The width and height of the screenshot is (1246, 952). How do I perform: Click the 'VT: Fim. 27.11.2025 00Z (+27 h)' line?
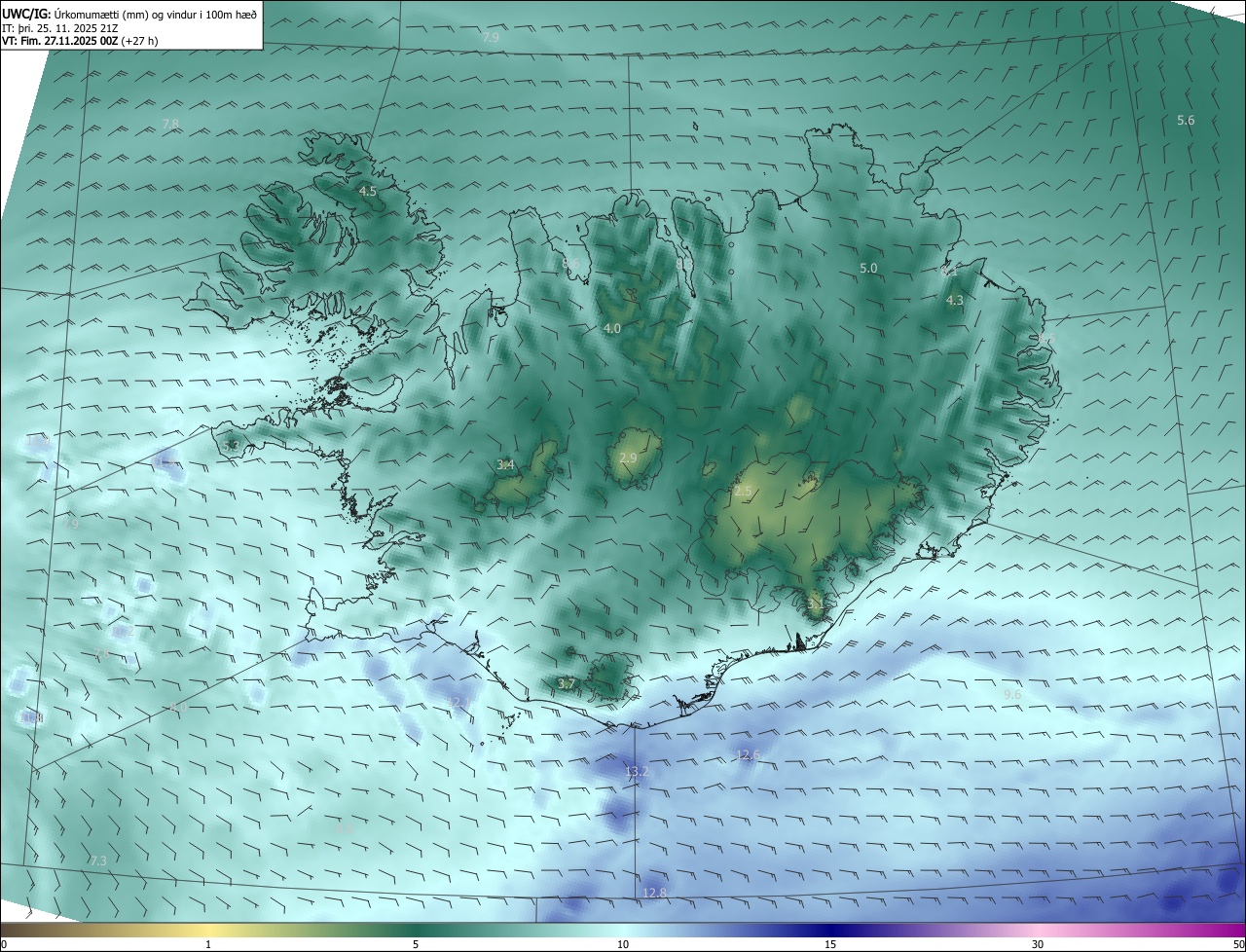[x=81, y=41]
